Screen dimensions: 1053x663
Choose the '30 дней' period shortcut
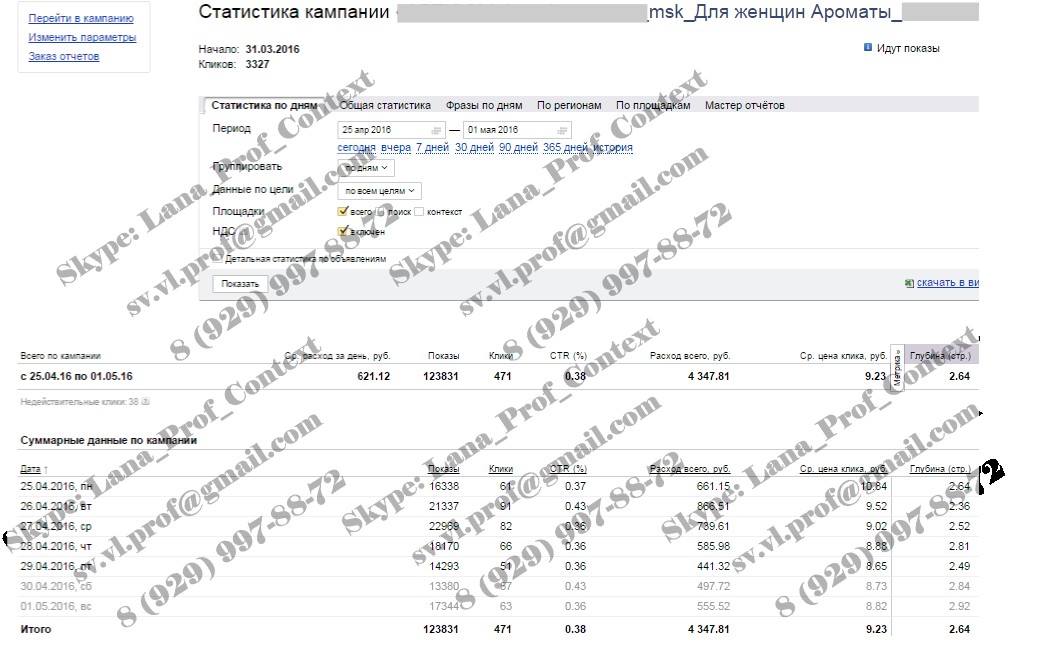[474, 147]
